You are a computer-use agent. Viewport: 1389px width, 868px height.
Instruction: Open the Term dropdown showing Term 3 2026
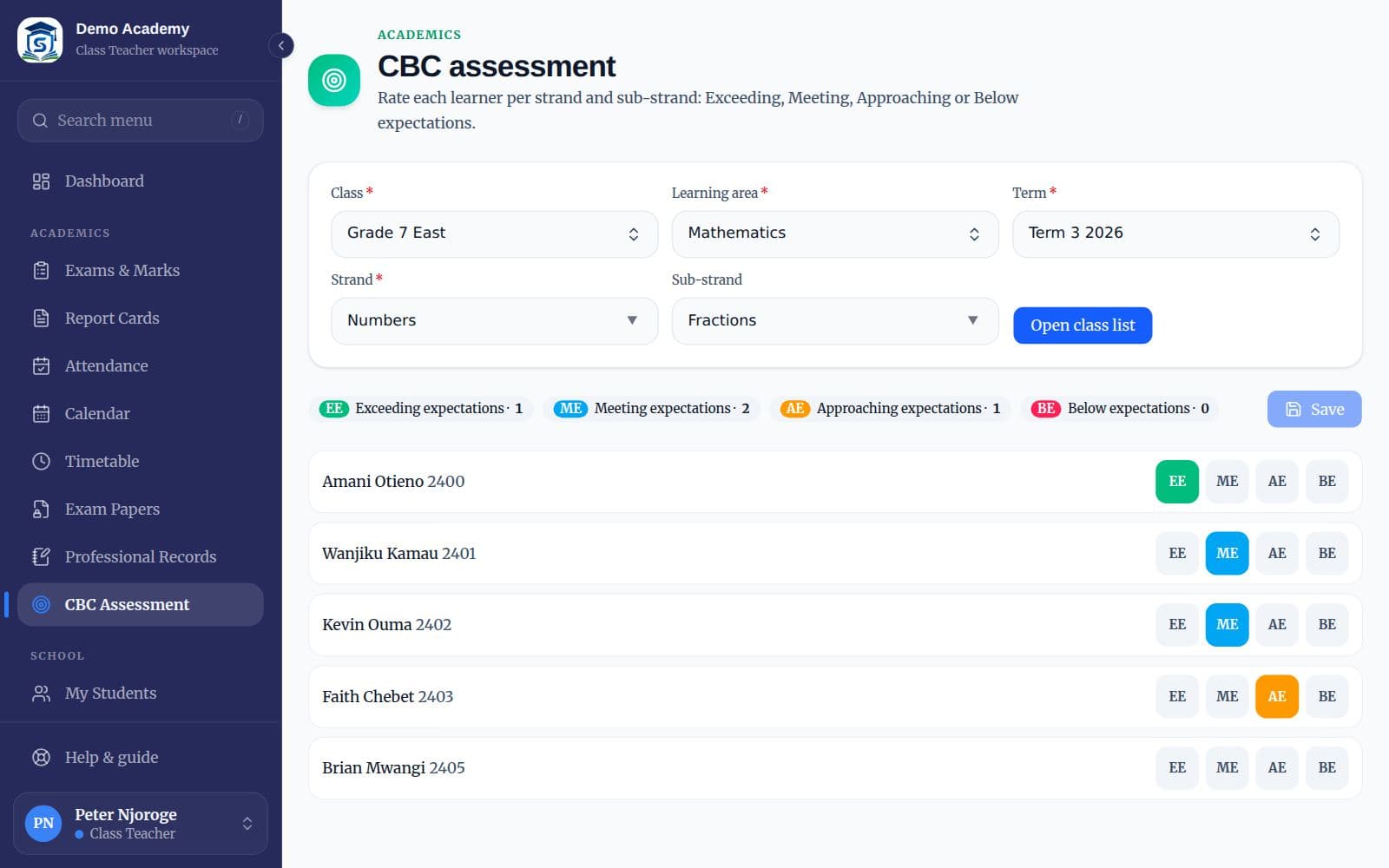[1175, 233]
